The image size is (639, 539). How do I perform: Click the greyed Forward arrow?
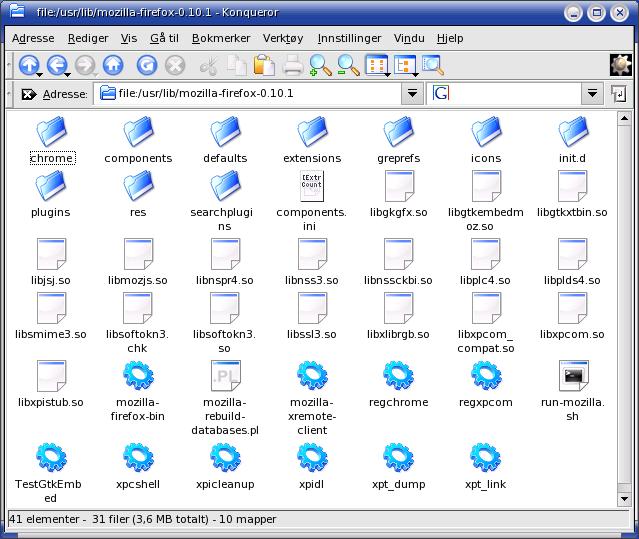coord(85,65)
